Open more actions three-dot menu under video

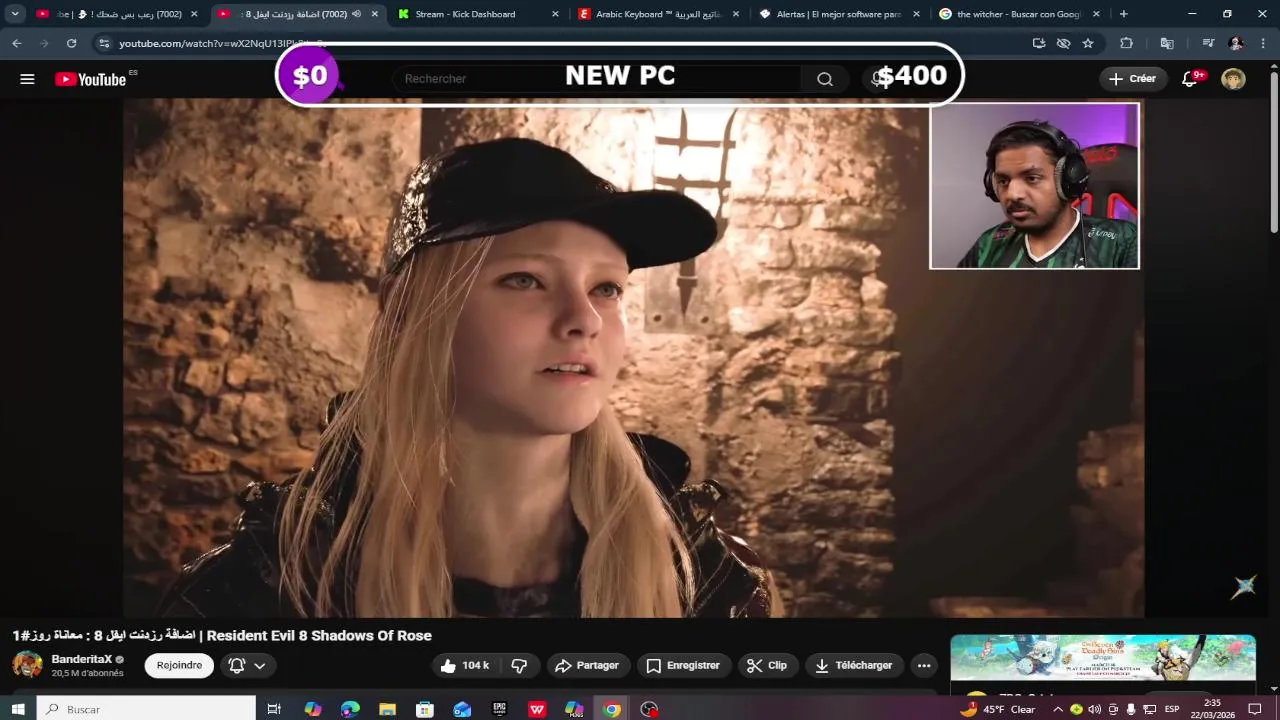pos(924,665)
